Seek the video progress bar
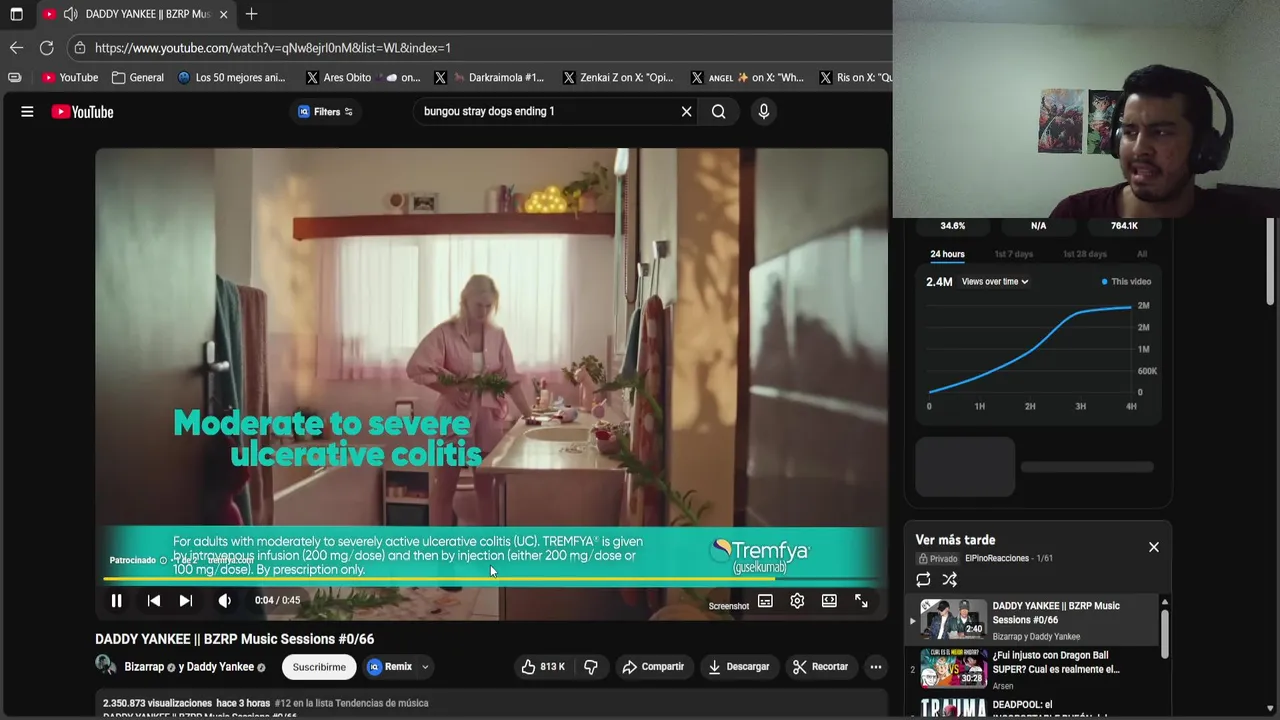This screenshot has height=720, width=1280. [491, 579]
